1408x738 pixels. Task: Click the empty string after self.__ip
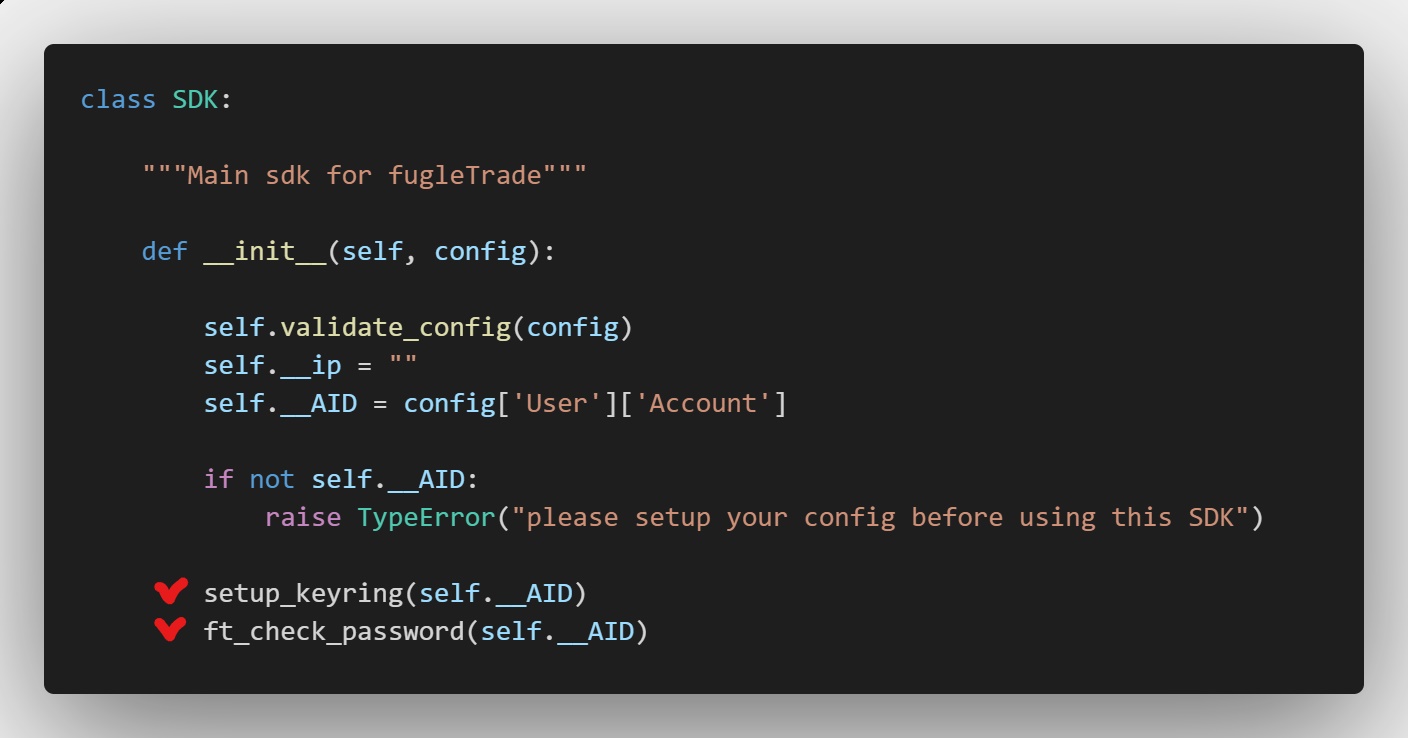click(x=403, y=365)
